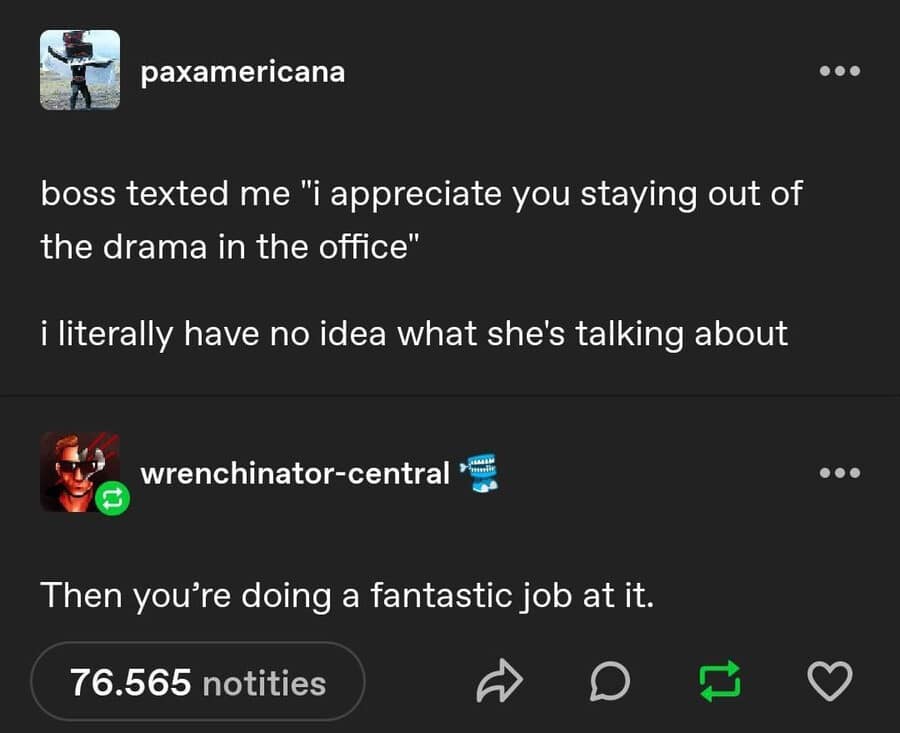Open the reblog's three-dot options menu

tap(841, 471)
